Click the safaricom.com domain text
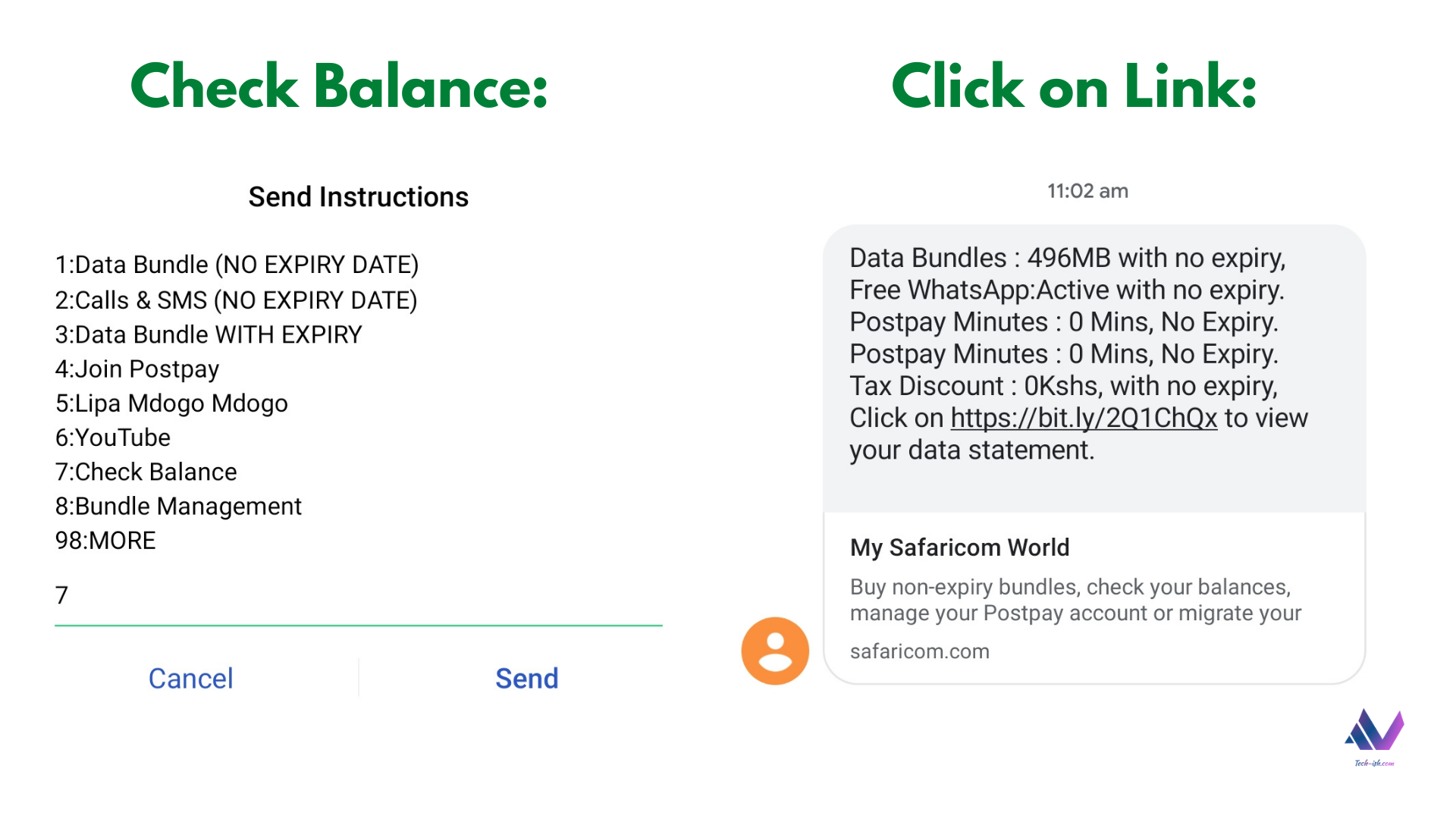Image resolution: width=1456 pixels, height=819 pixels. pyautogui.click(x=919, y=651)
